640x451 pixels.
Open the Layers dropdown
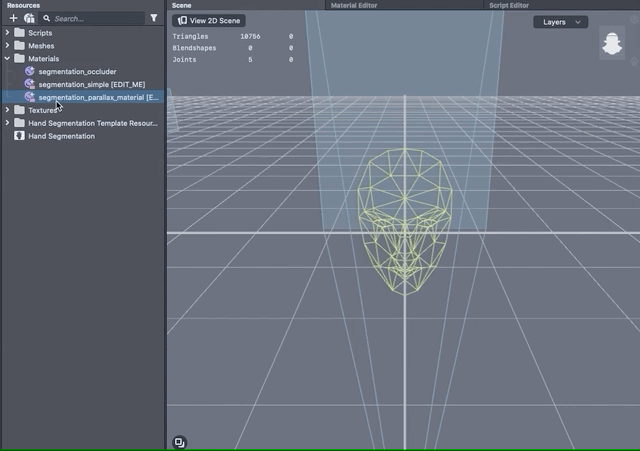pyautogui.click(x=560, y=22)
